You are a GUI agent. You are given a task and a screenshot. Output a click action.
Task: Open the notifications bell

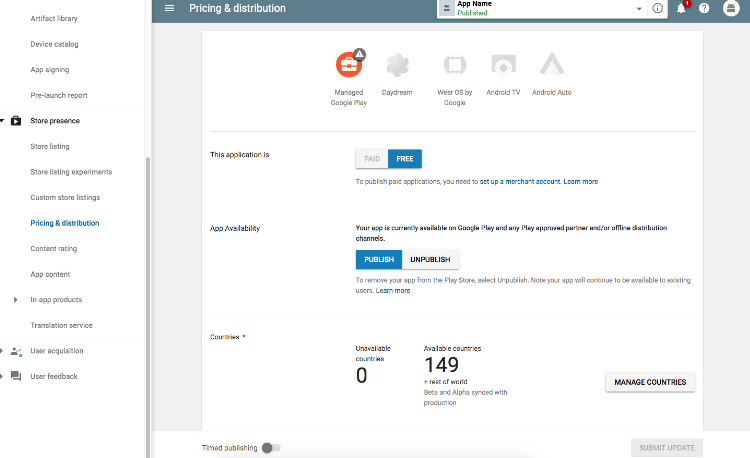682,8
